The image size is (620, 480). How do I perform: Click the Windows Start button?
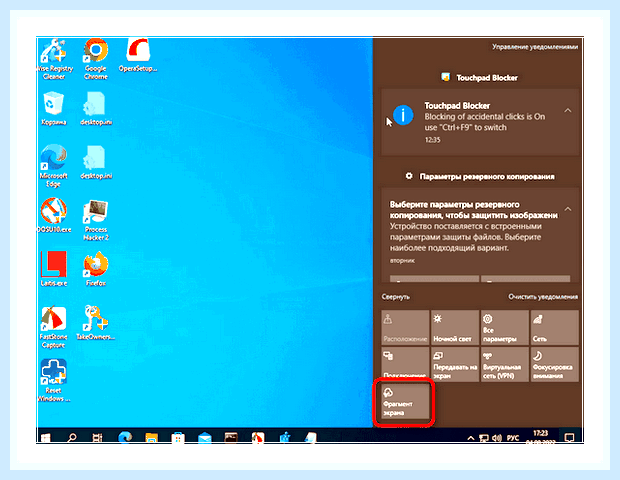[46, 437]
